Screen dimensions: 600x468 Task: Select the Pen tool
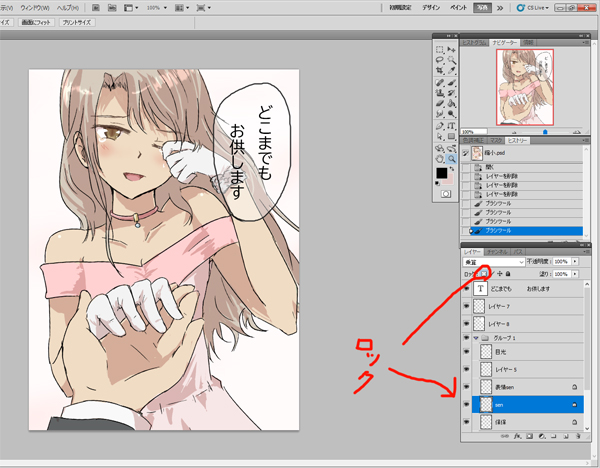440,126
